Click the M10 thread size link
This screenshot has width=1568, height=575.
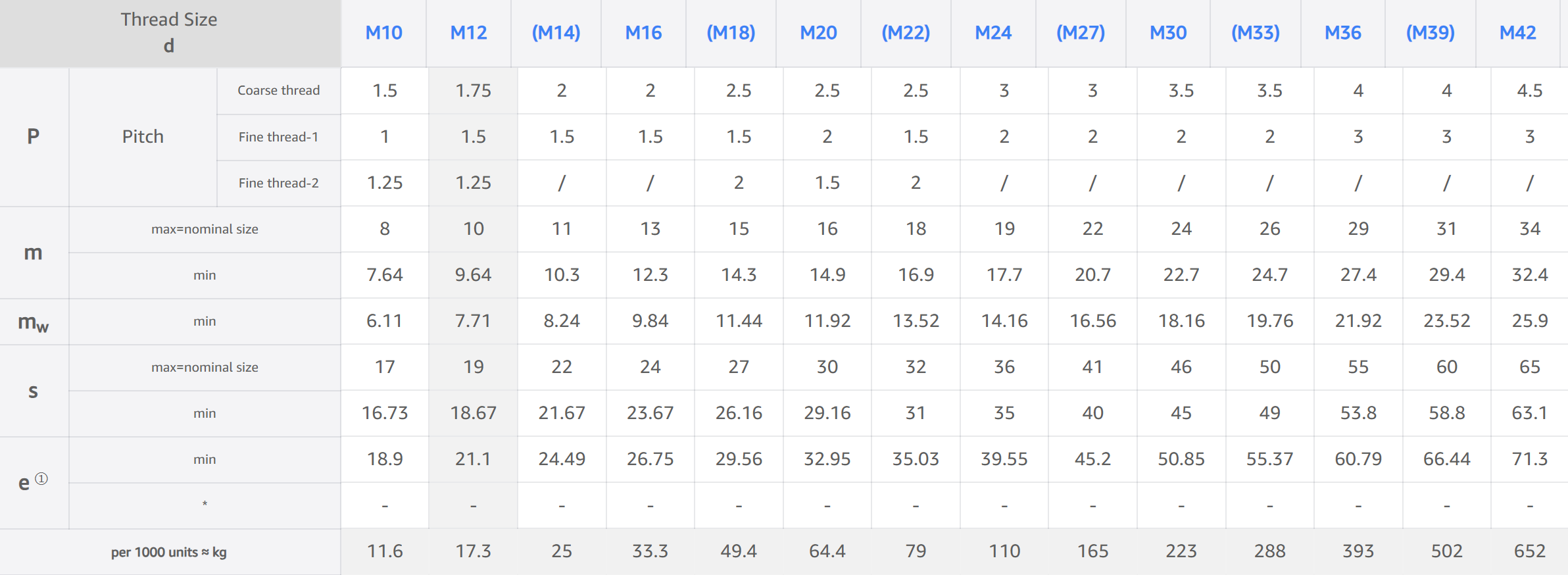click(383, 33)
